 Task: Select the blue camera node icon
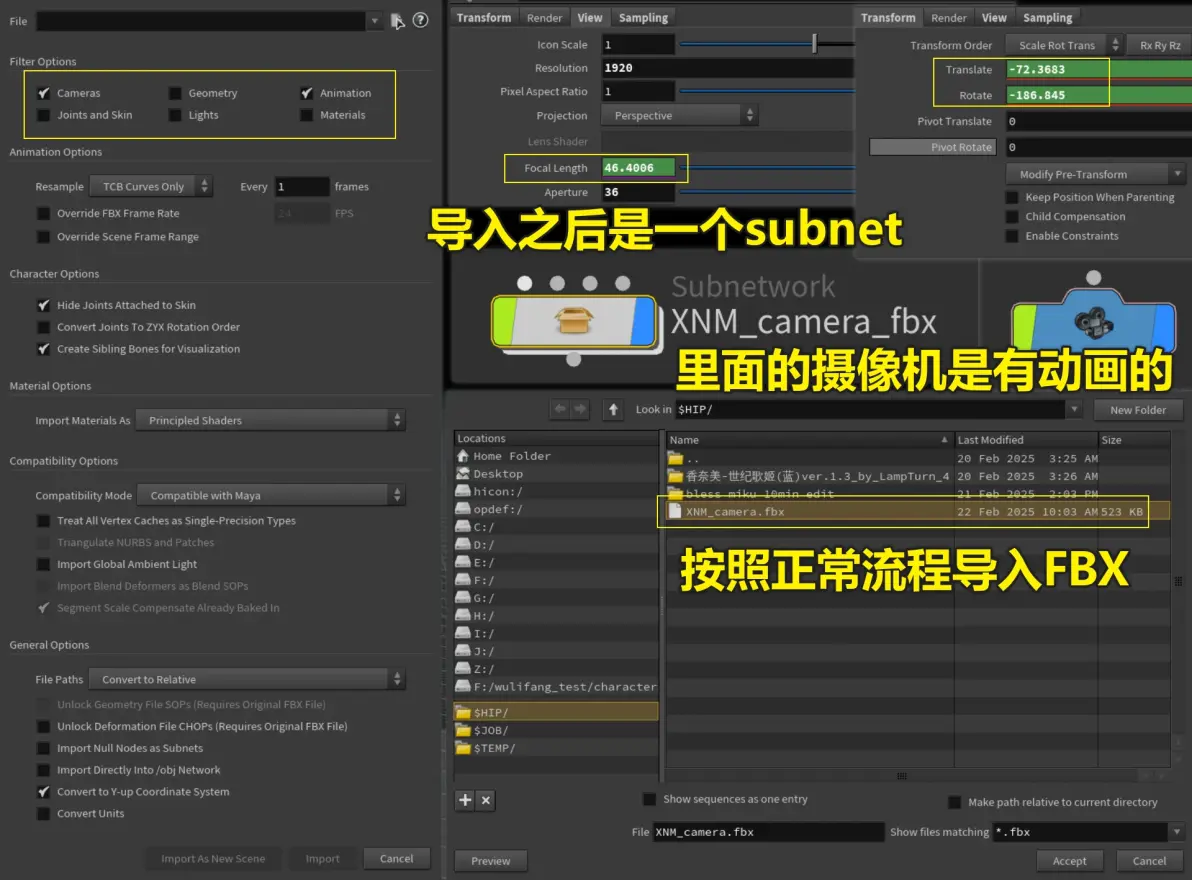pyautogui.click(x=1094, y=321)
